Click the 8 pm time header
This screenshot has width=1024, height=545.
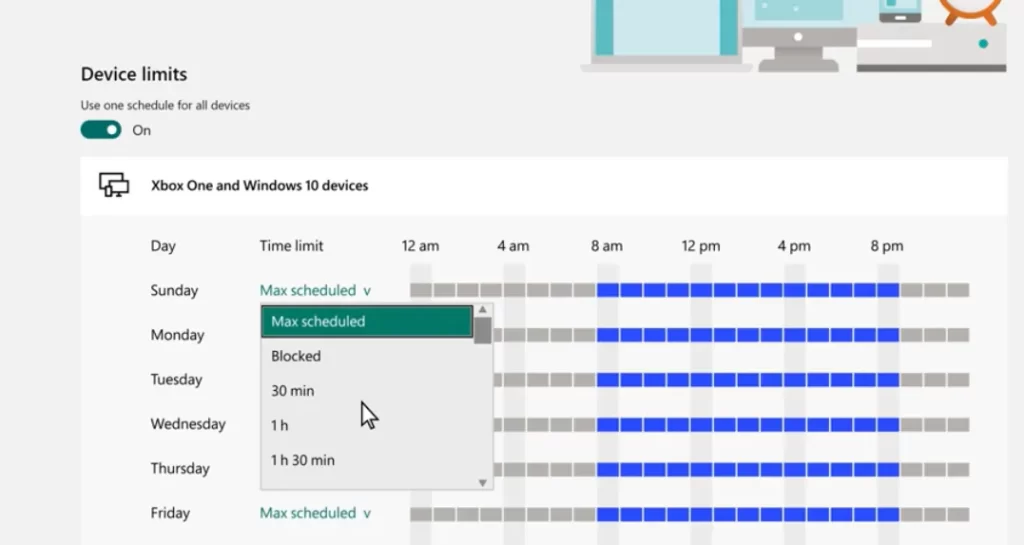[887, 246]
